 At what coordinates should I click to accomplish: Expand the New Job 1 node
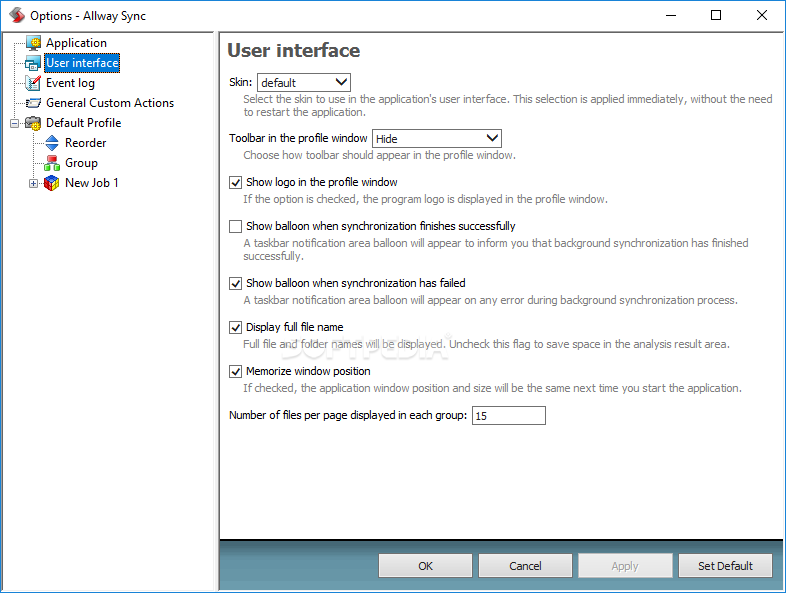point(33,183)
